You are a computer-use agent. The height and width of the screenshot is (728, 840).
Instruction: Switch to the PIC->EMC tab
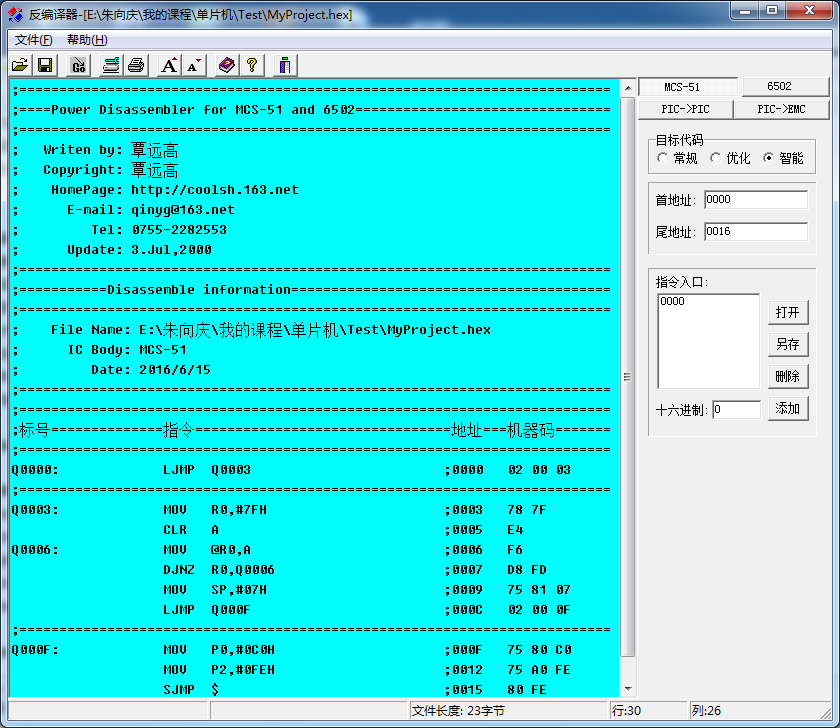point(781,109)
